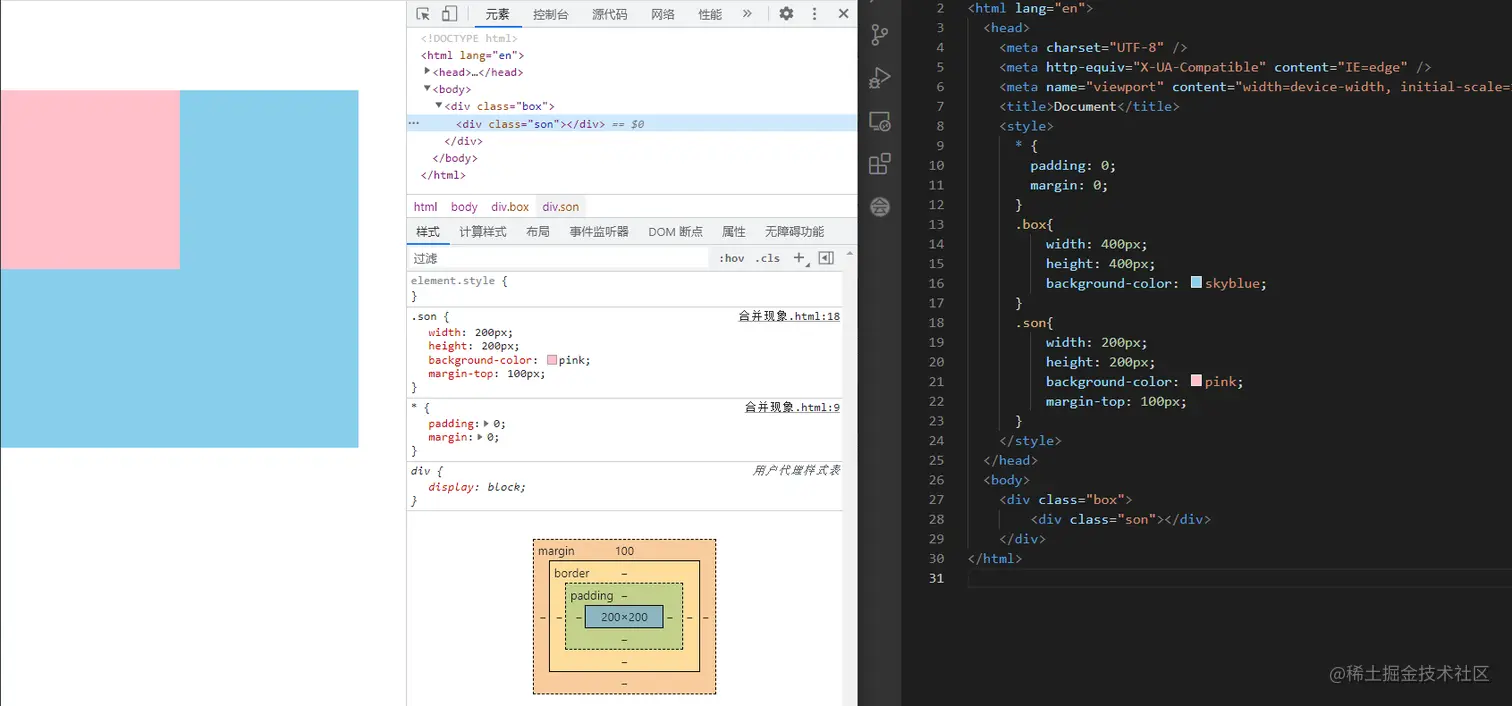Image resolution: width=1512 pixels, height=706 pixels.
Task: Open Extensions view in VS Code
Action: [x=880, y=164]
